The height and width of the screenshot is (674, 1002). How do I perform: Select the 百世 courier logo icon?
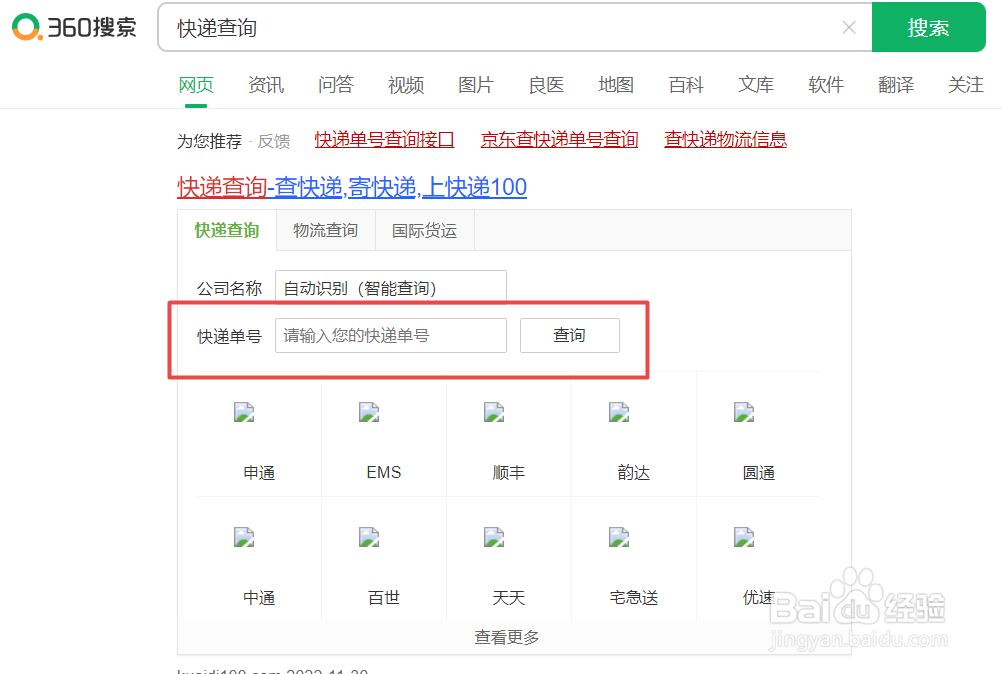pos(369,538)
